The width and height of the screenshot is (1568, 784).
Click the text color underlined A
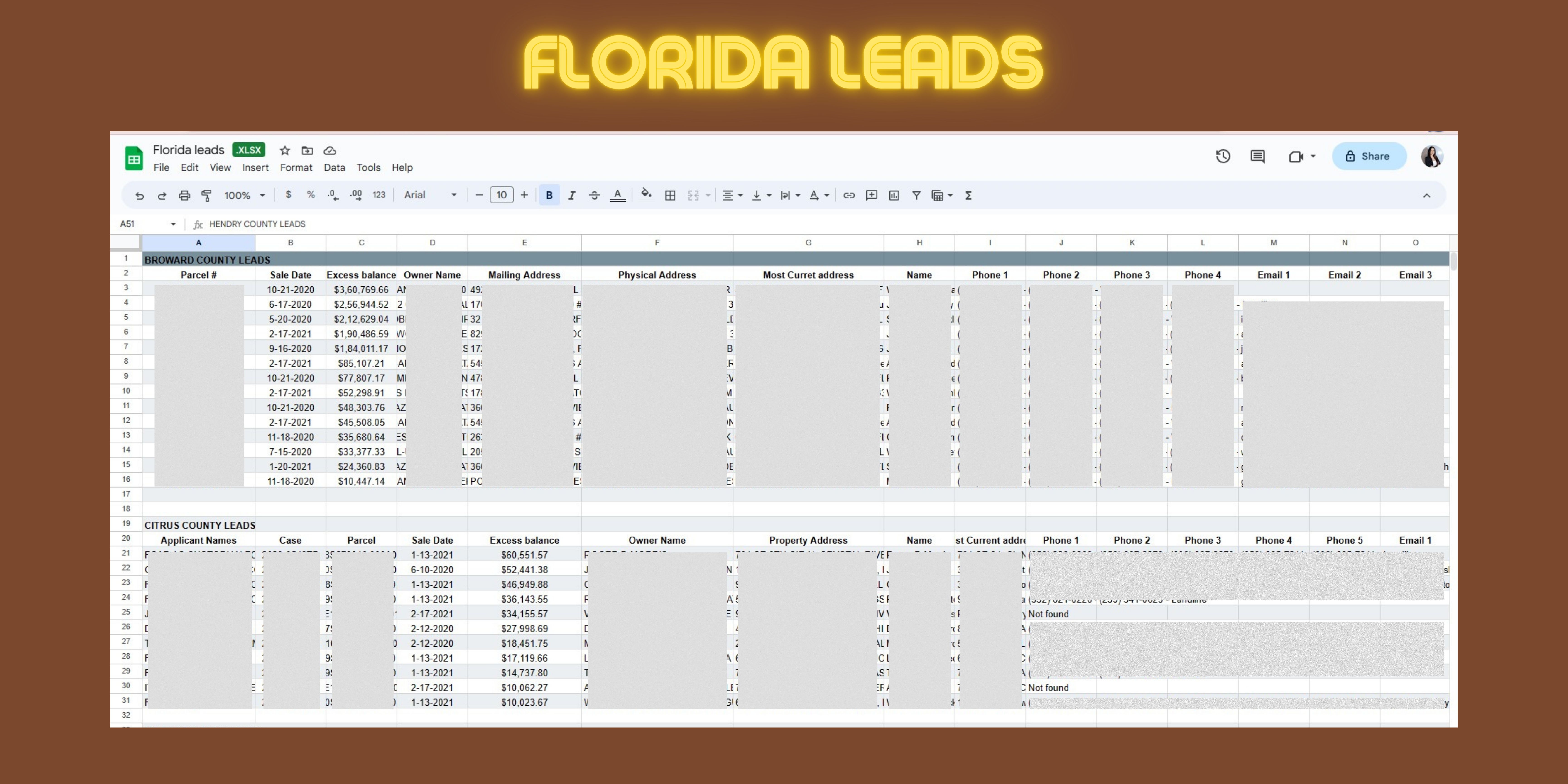(x=617, y=195)
